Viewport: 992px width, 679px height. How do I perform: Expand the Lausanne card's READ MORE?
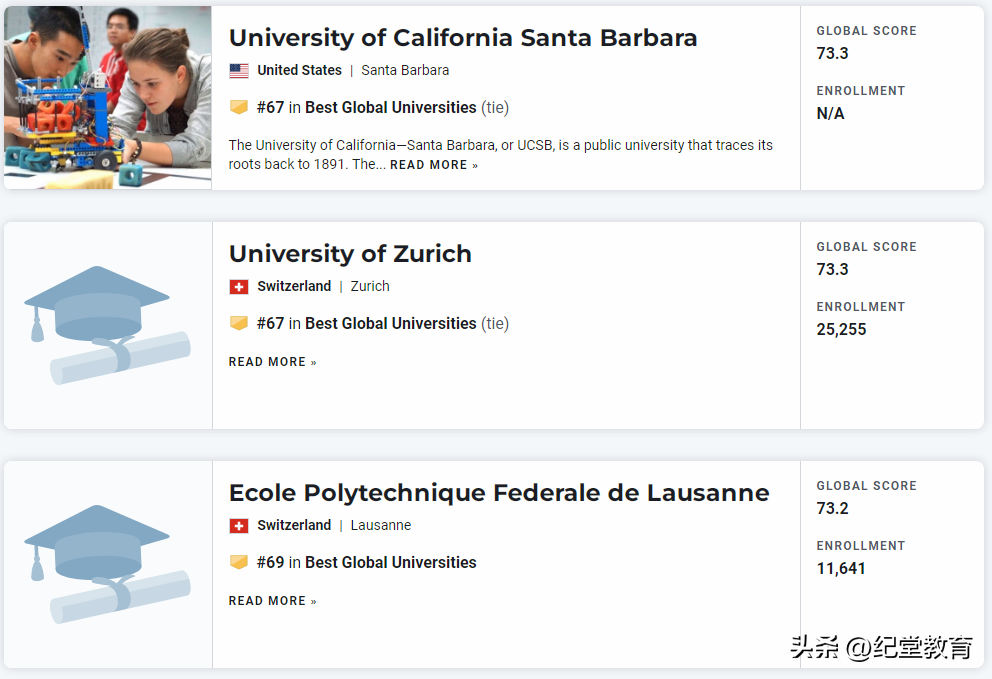272,601
